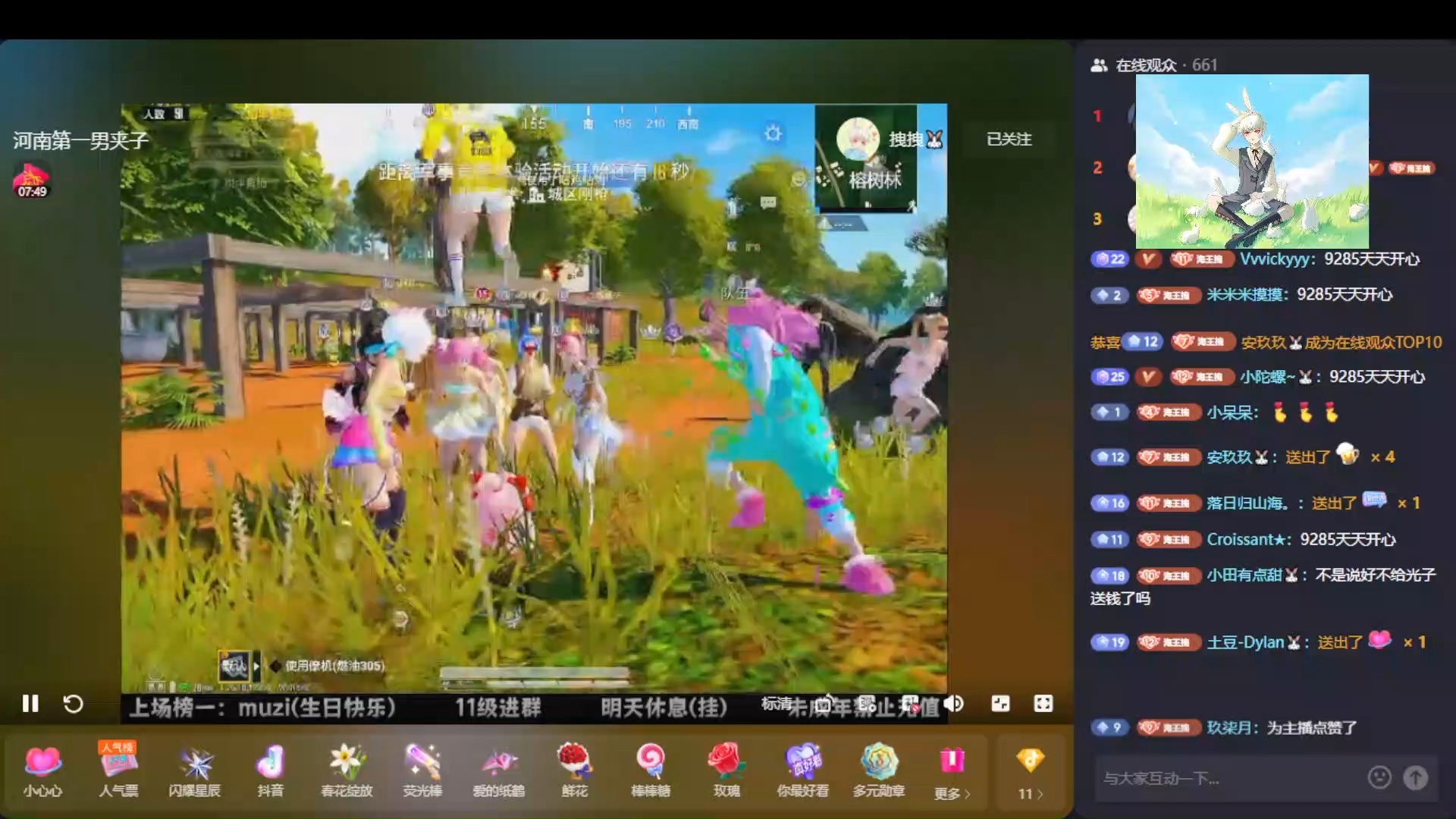
Task: Expand the 更多 gifts list
Action: [952, 773]
